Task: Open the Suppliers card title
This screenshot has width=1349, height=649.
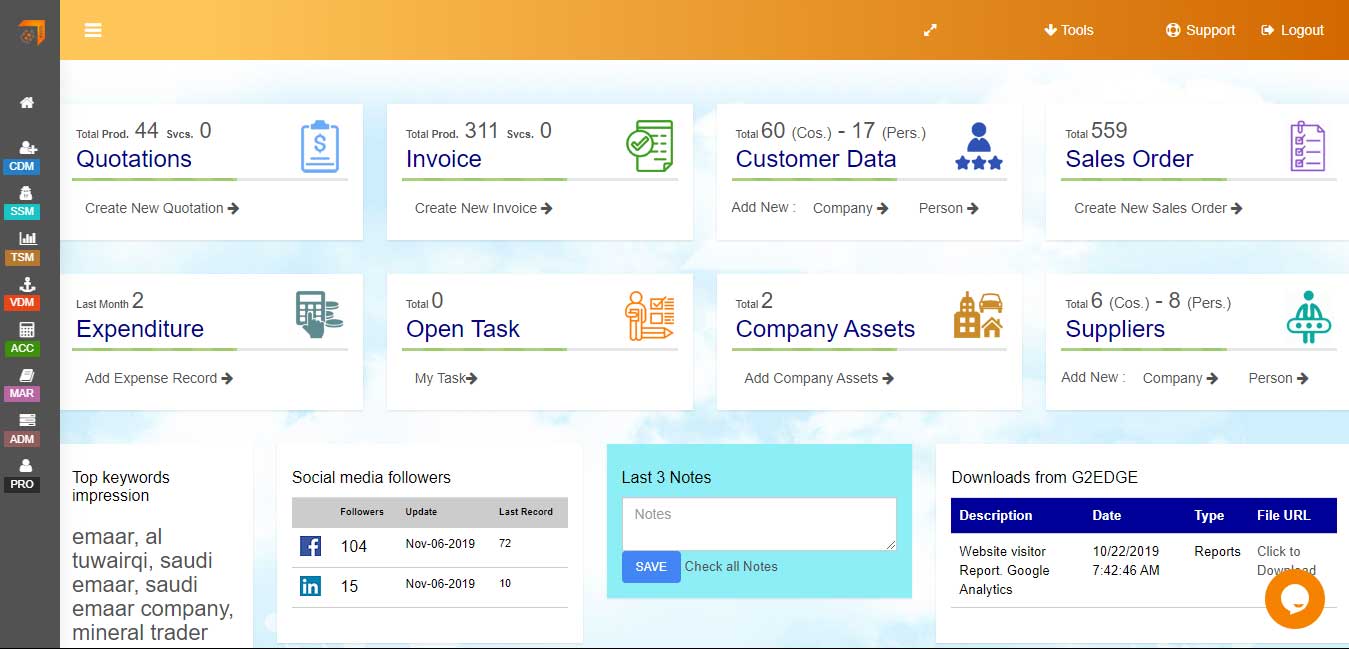Action: click(x=1115, y=329)
